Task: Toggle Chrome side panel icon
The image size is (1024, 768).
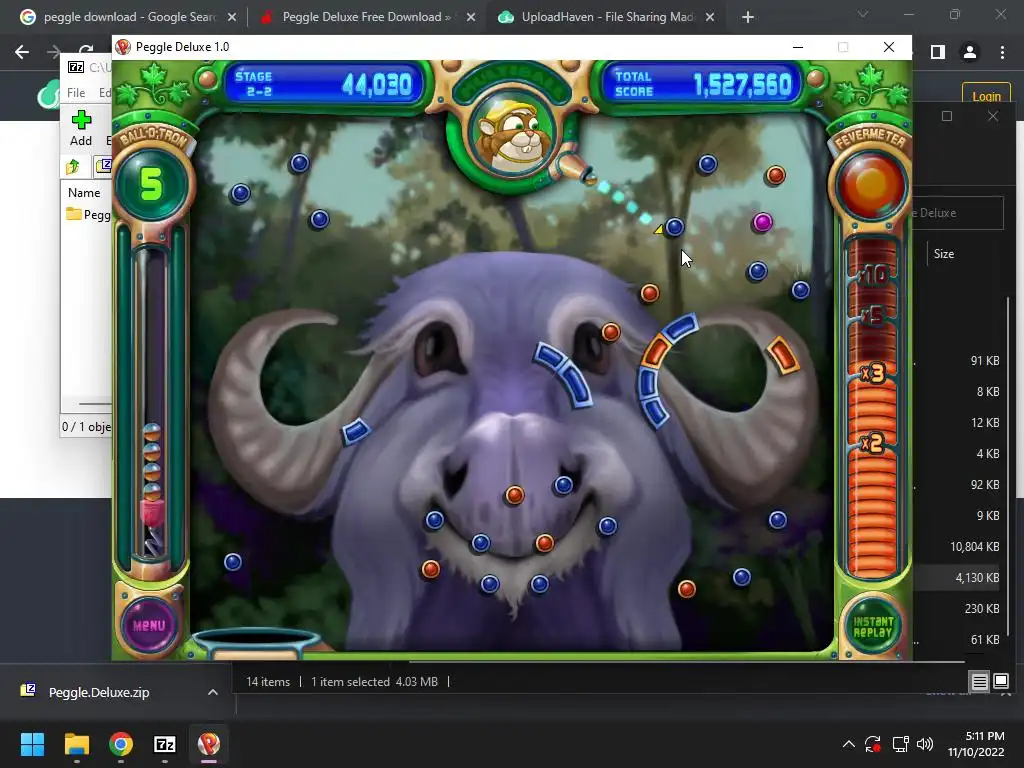Action: 938,52
